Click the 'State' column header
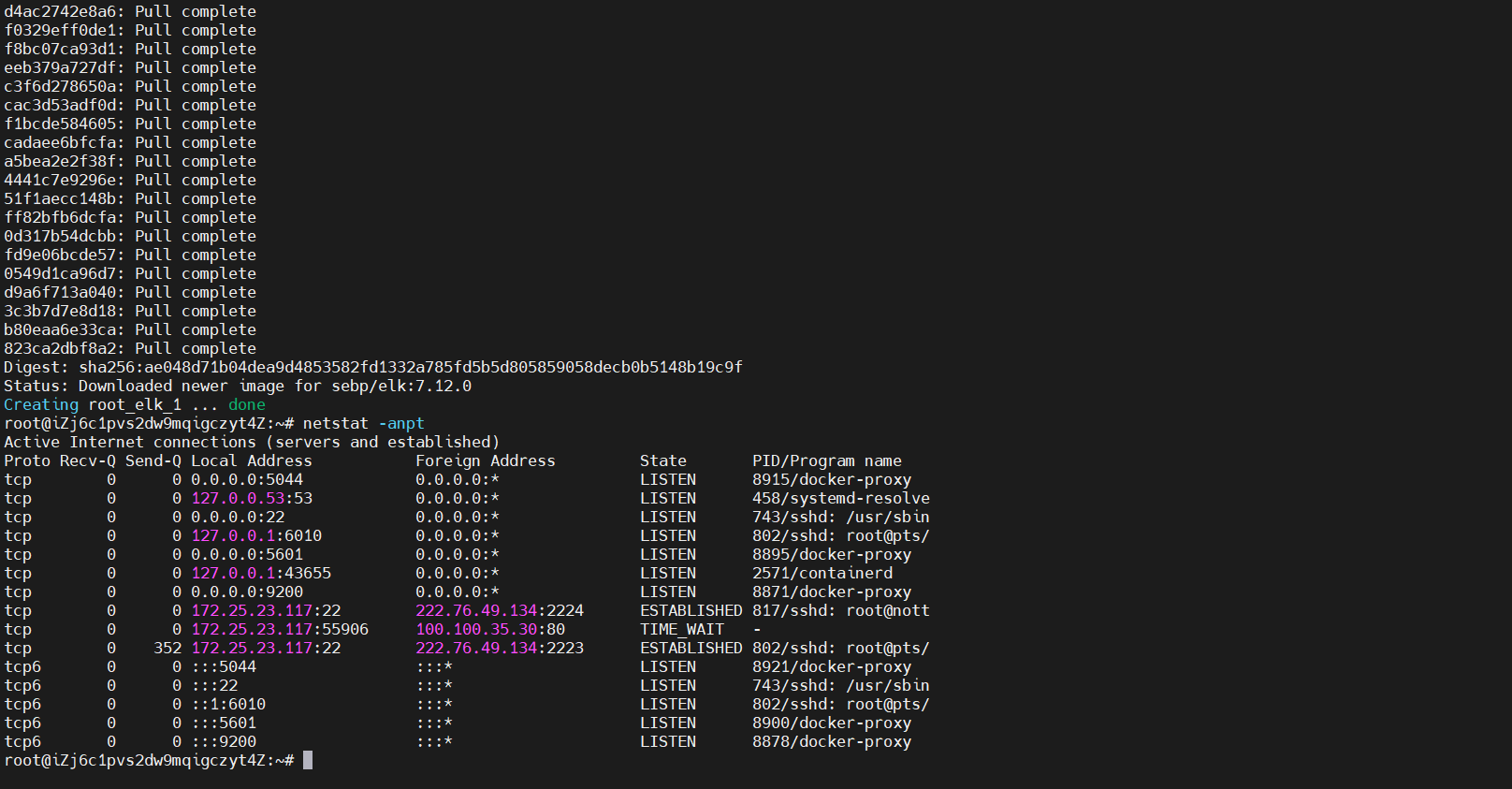Image resolution: width=1512 pixels, height=789 pixels. (663, 460)
